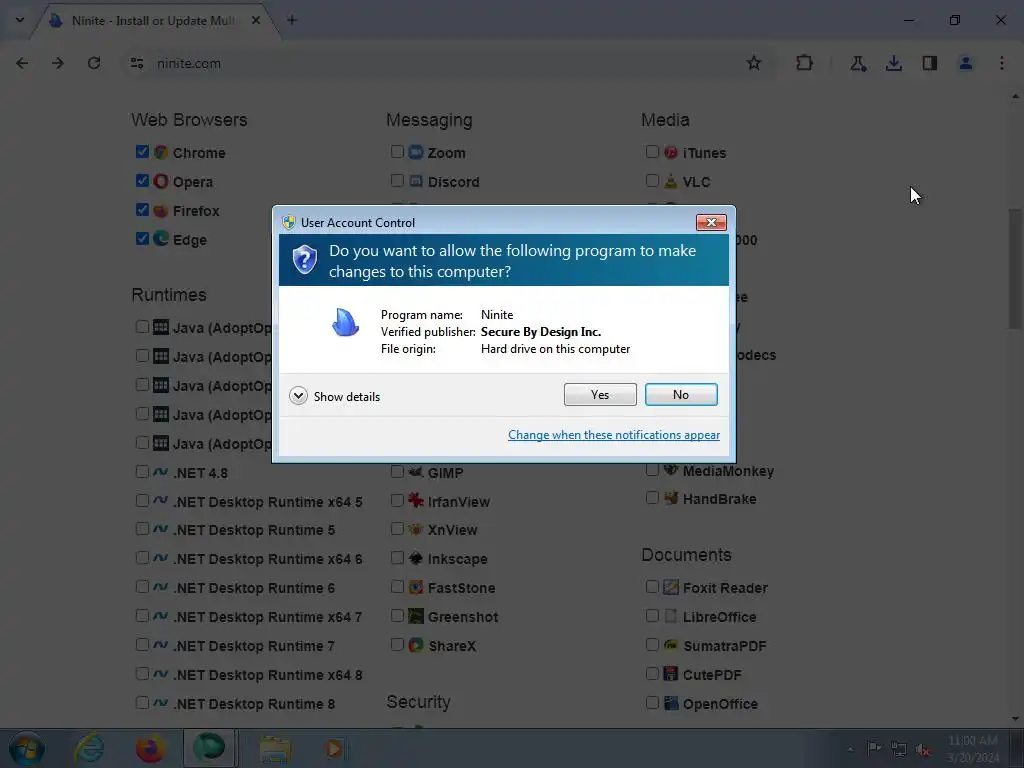The image size is (1024, 768).
Task: Click the IrfanView icon
Action: [416, 501]
